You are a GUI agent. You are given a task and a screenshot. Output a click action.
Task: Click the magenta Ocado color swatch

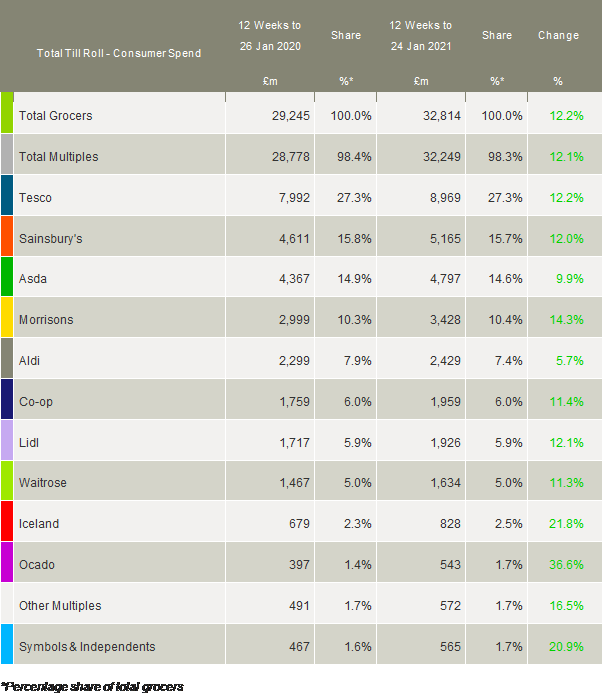click(6, 564)
